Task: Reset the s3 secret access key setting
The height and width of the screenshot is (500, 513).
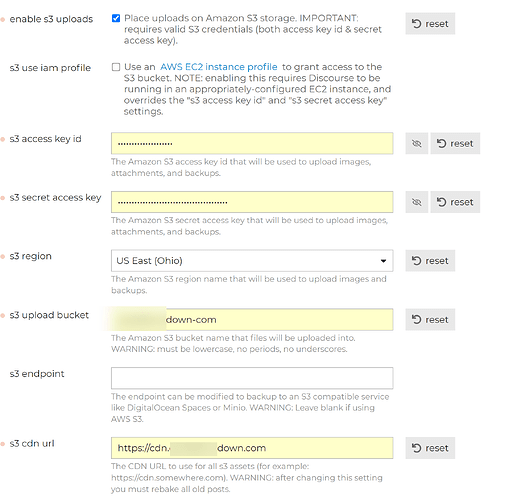Action: (x=455, y=202)
